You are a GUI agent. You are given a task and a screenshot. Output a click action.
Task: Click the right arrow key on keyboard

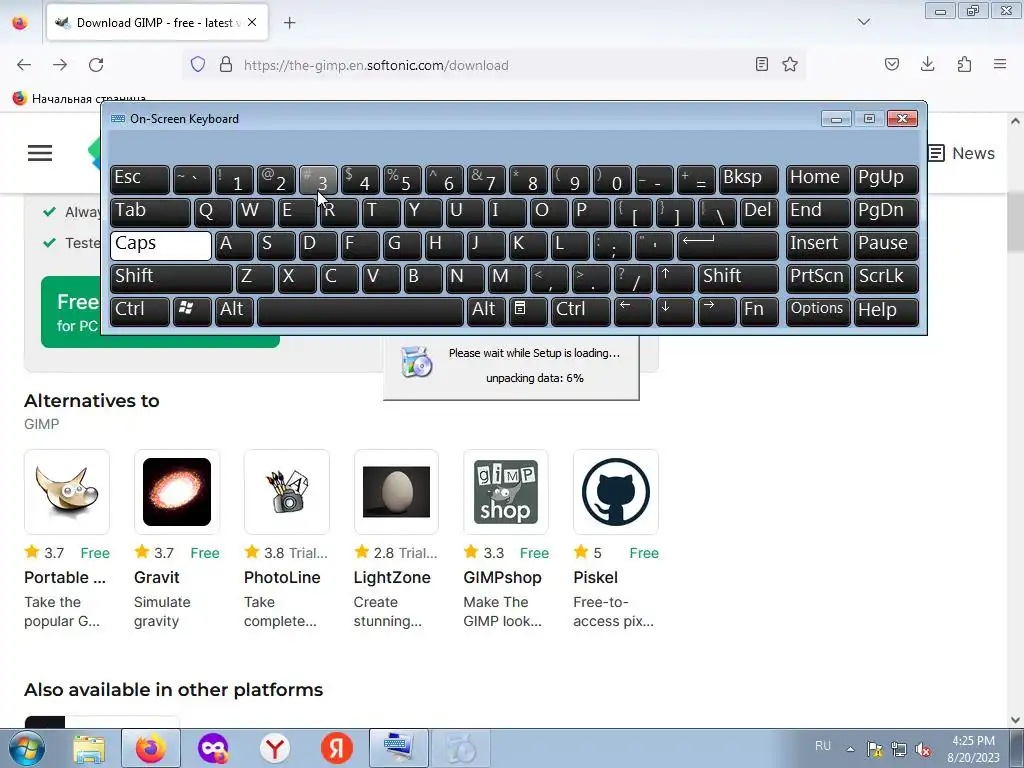717,311
